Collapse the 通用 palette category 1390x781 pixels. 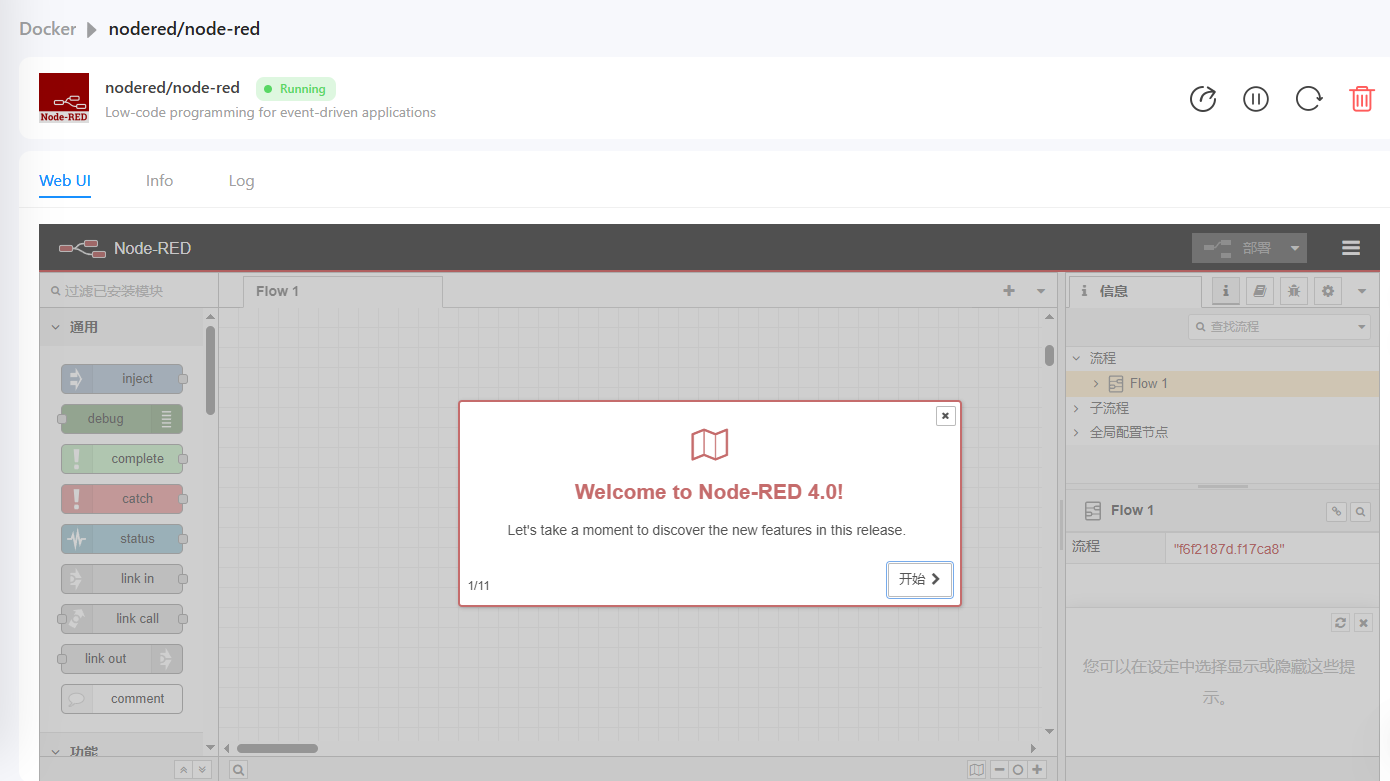56,327
